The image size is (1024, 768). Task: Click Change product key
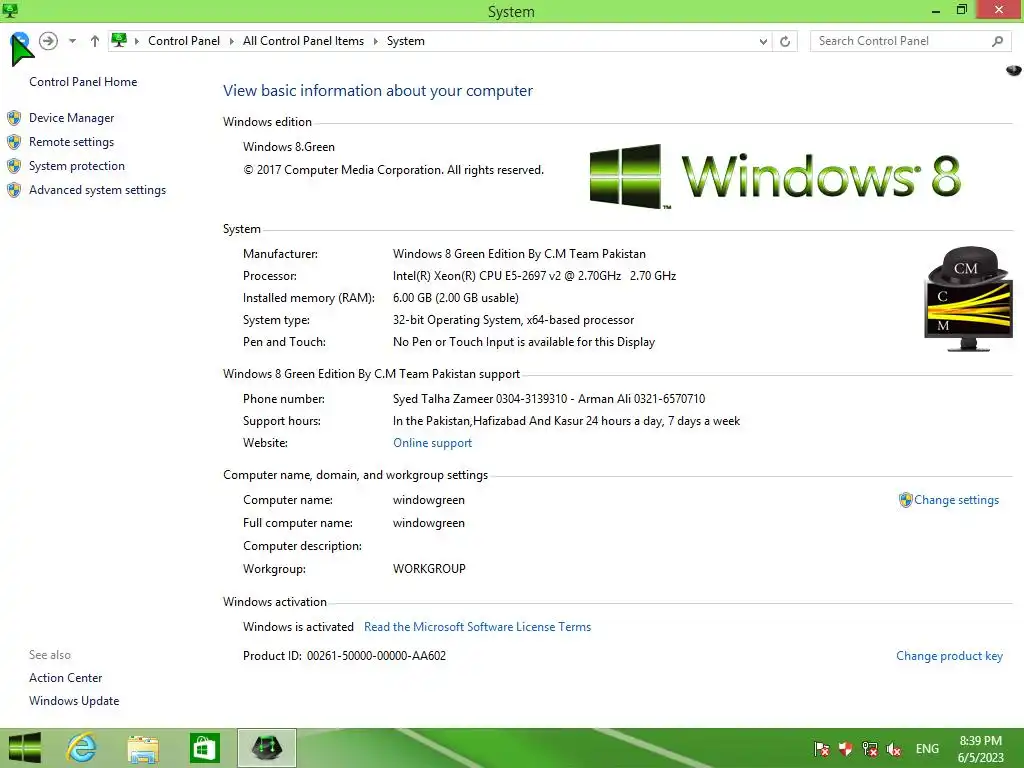tap(949, 656)
